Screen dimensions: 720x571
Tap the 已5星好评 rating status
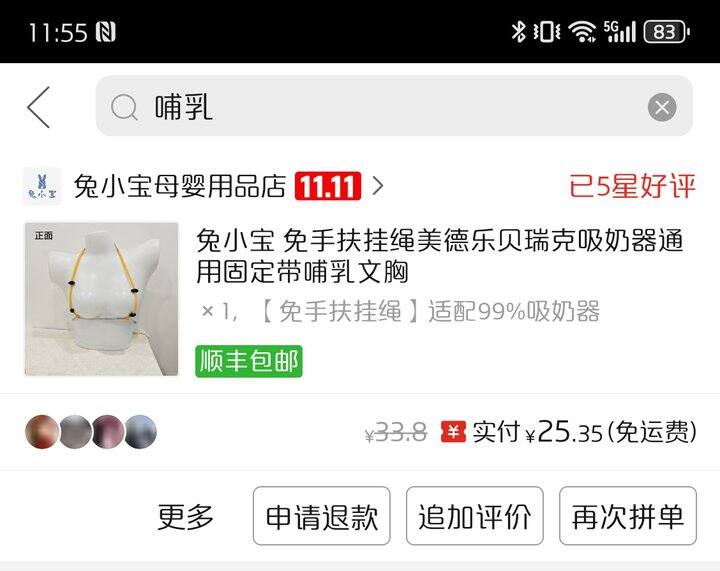(x=632, y=186)
